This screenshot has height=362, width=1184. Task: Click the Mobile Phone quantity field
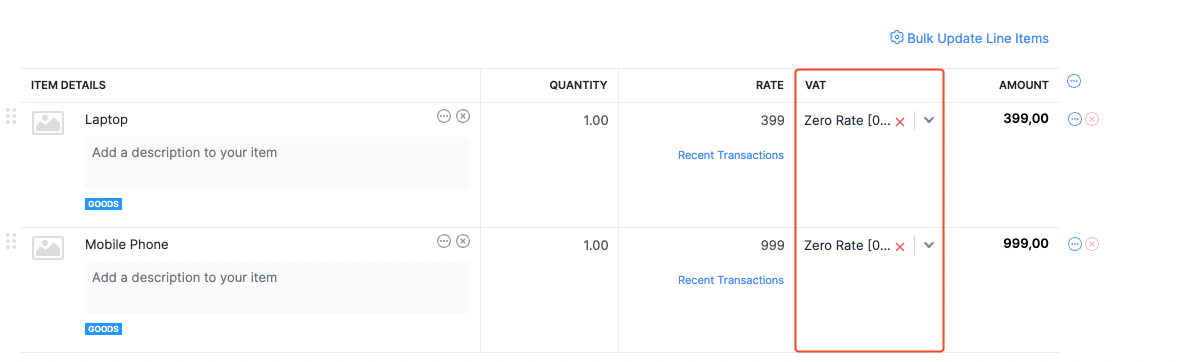pyautogui.click(x=549, y=245)
